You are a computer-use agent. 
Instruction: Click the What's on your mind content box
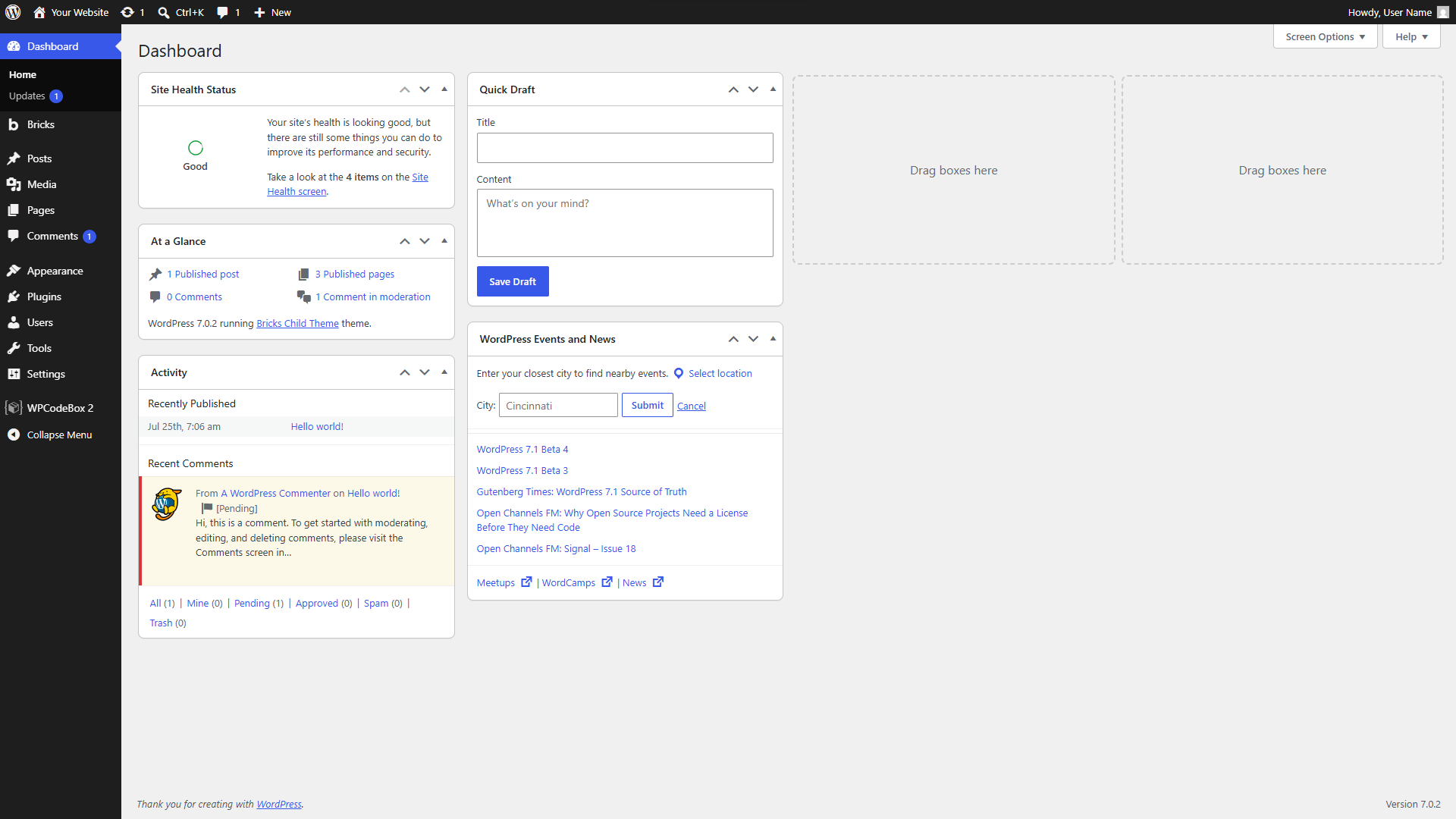[625, 223]
